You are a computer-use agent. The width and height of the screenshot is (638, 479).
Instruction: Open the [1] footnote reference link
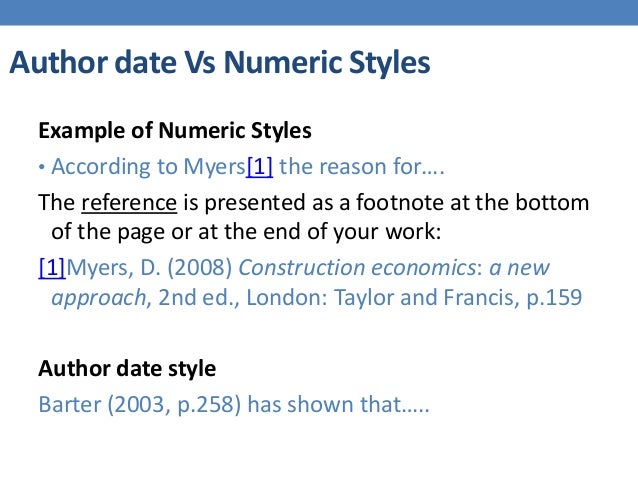point(52,268)
